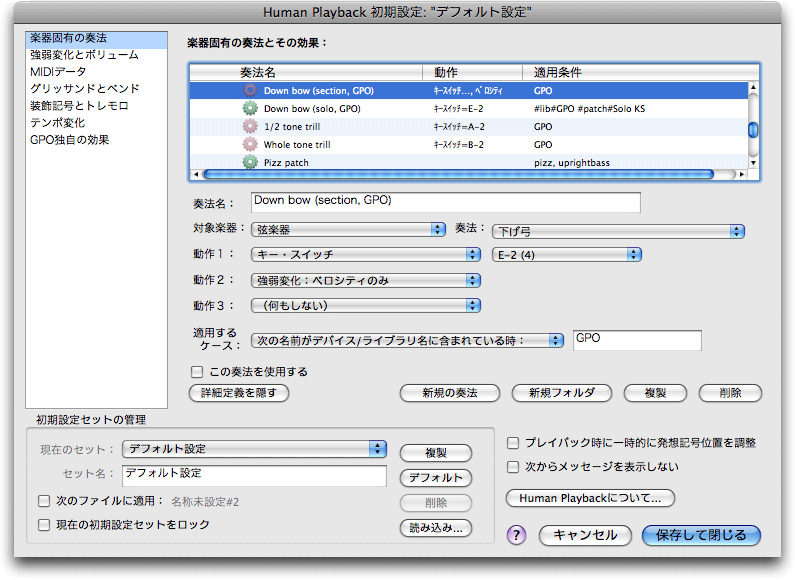Image resolution: width=795 pixels, height=580 pixels.
Task: Click 新規フォルダ button
Action: tap(562, 393)
